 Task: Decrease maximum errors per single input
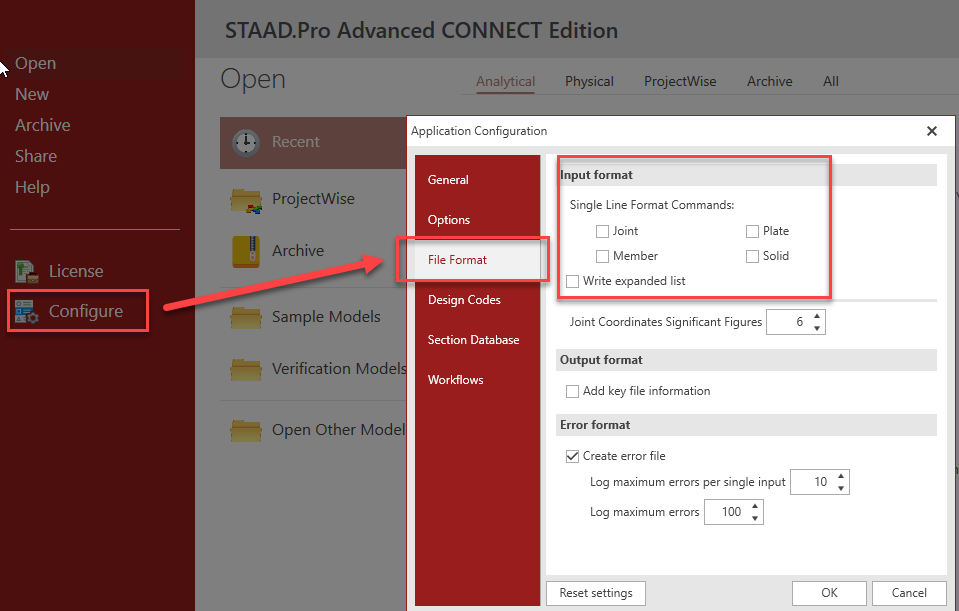click(x=841, y=488)
